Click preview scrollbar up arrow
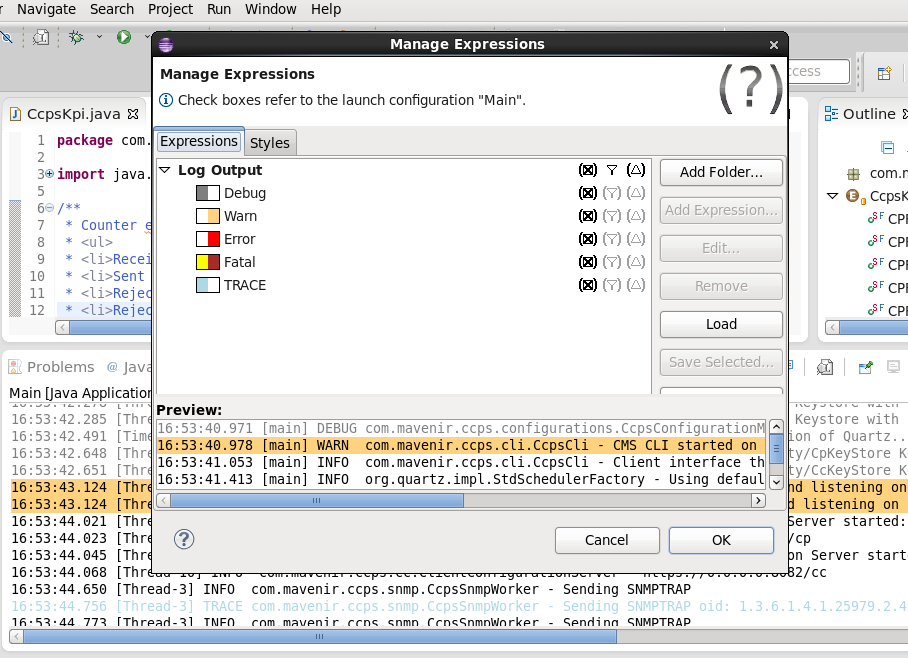The width and height of the screenshot is (908, 658). pyautogui.click(x=777, y=427)
